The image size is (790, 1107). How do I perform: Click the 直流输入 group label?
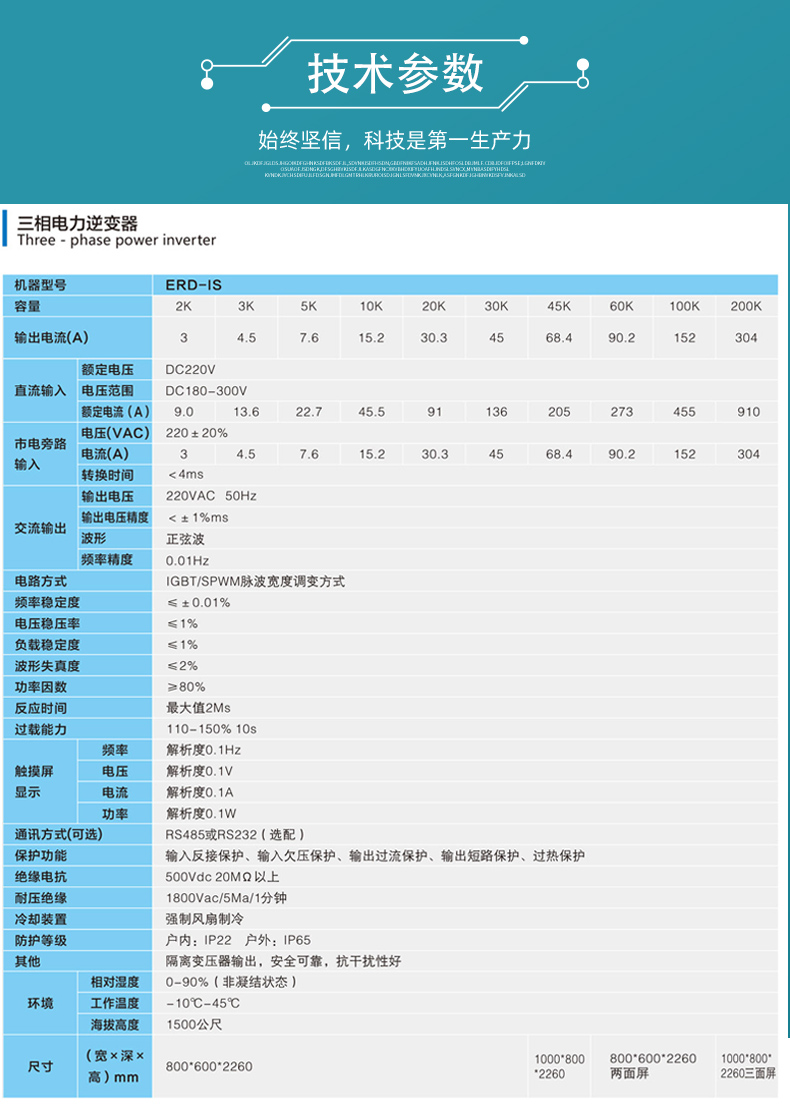pos(40,390)
